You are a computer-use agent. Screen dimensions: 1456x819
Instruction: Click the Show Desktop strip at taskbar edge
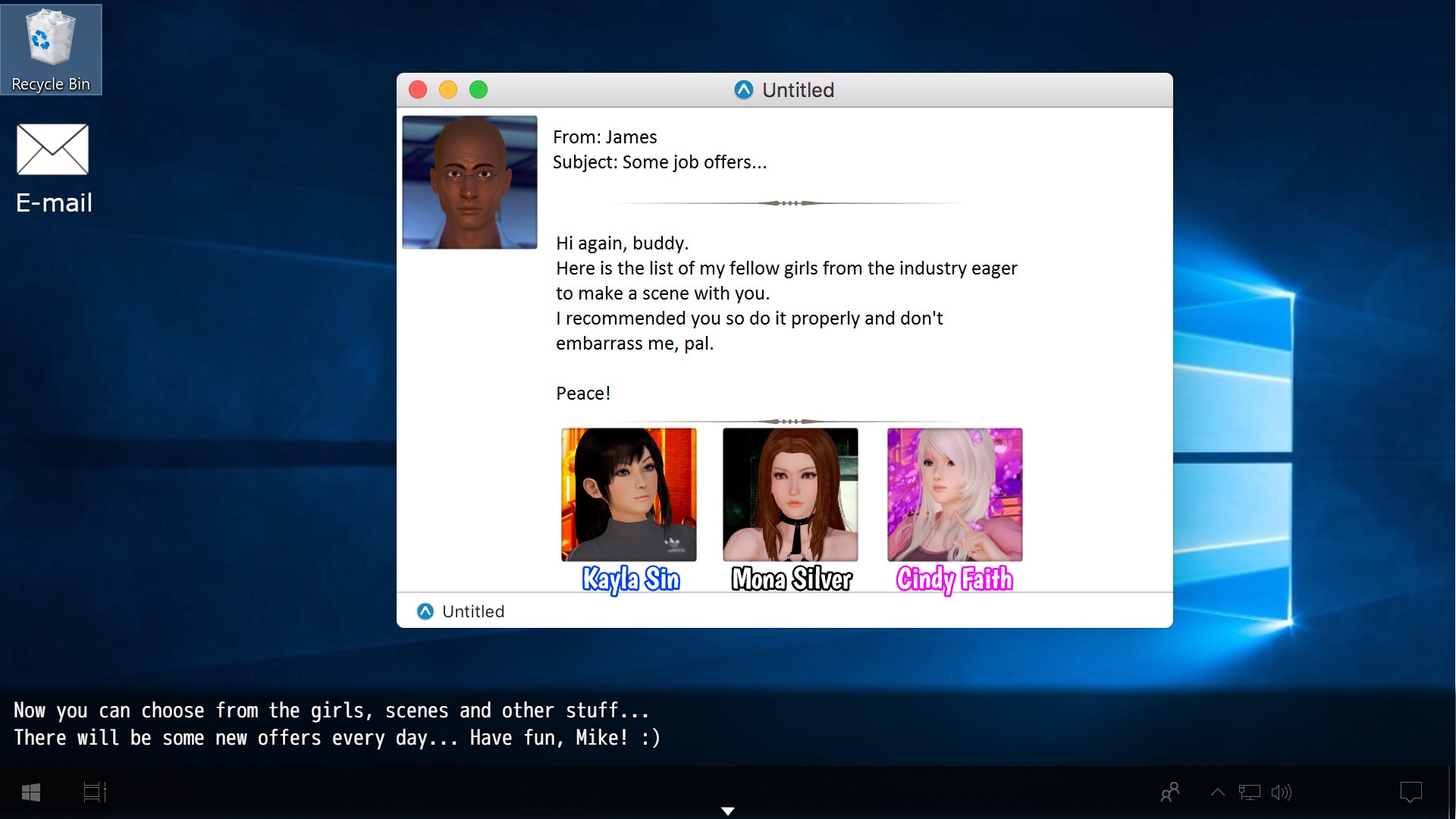click(1452, 792)
